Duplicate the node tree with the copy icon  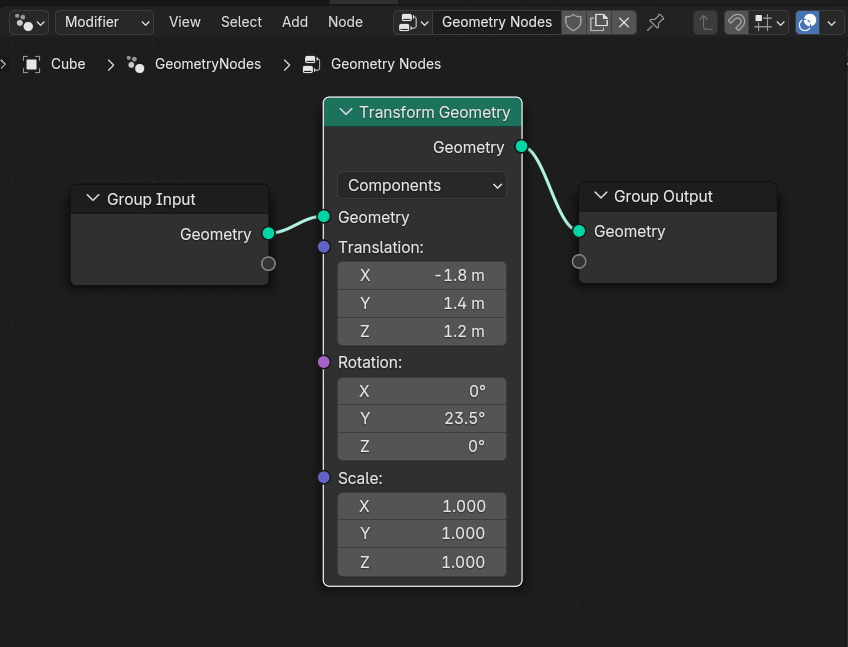599,23
